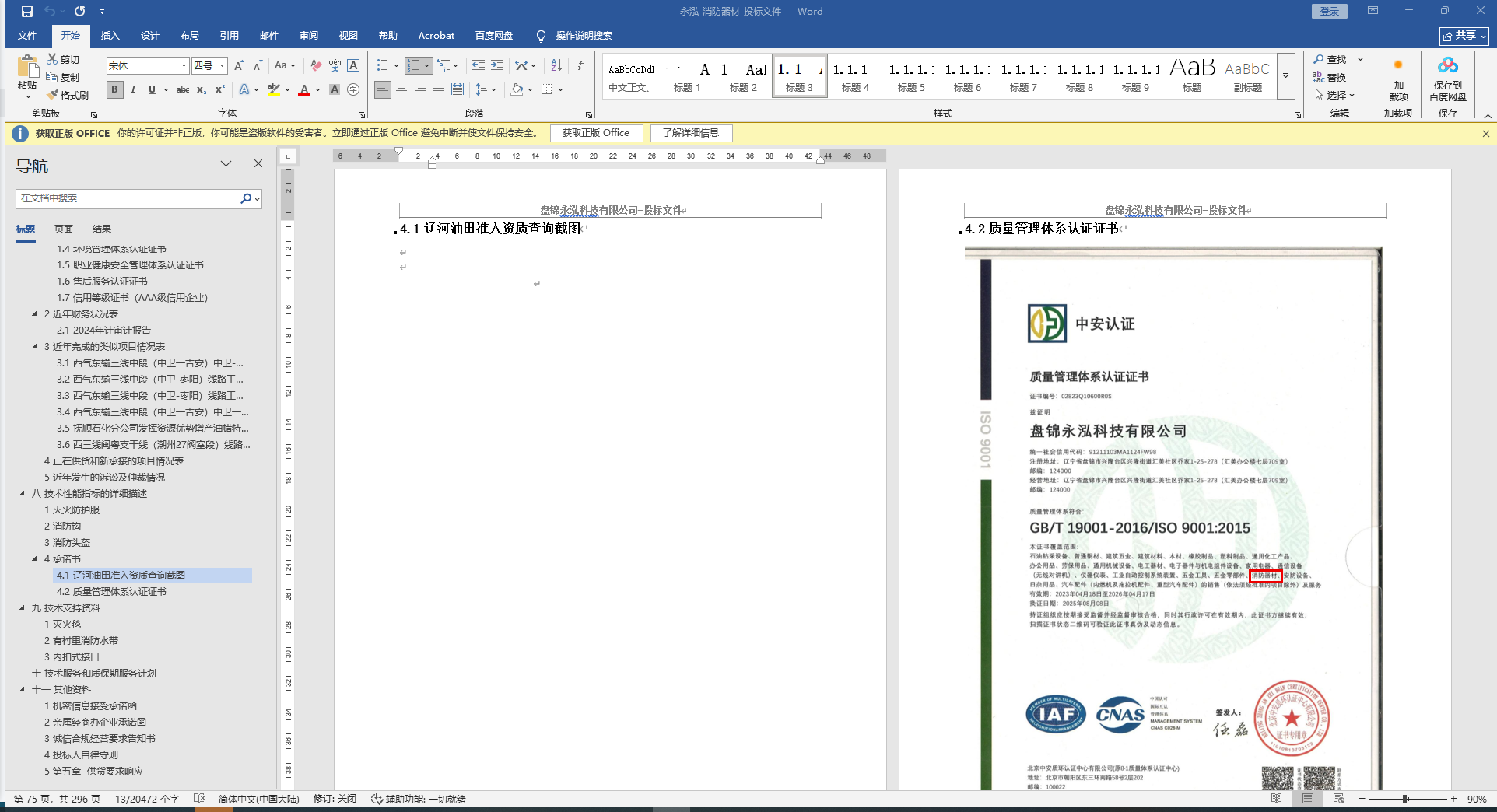Toggle Italic formatting

coord(133,89)
